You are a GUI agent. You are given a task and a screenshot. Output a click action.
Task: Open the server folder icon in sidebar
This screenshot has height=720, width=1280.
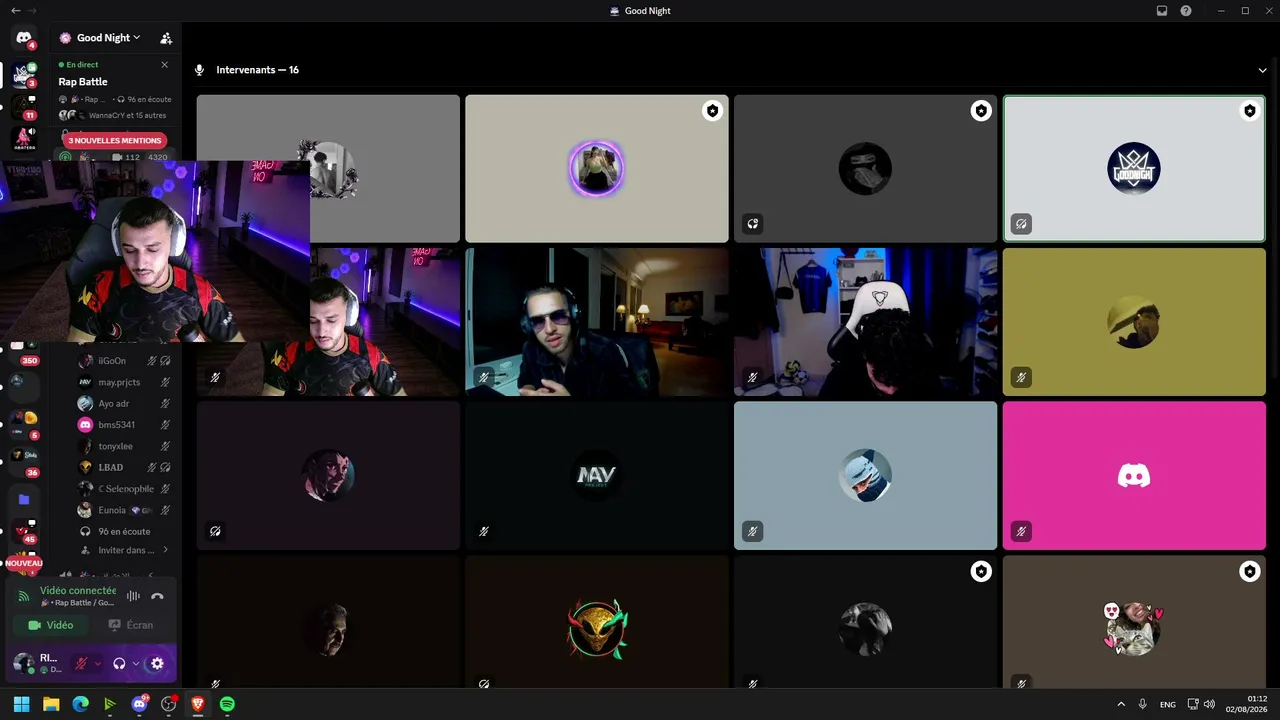click(23, 499)
